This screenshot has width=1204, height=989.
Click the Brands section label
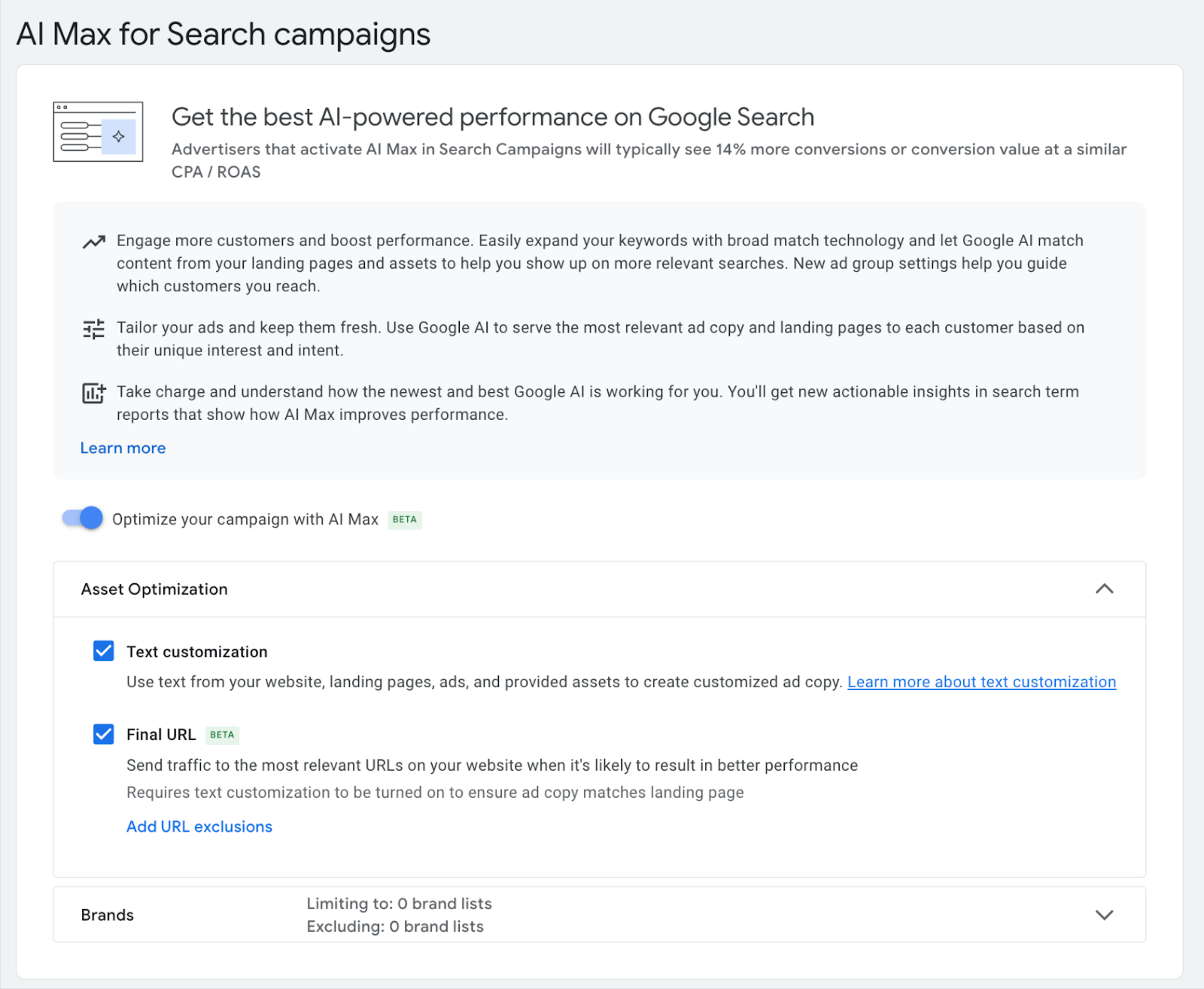[108, 915]
